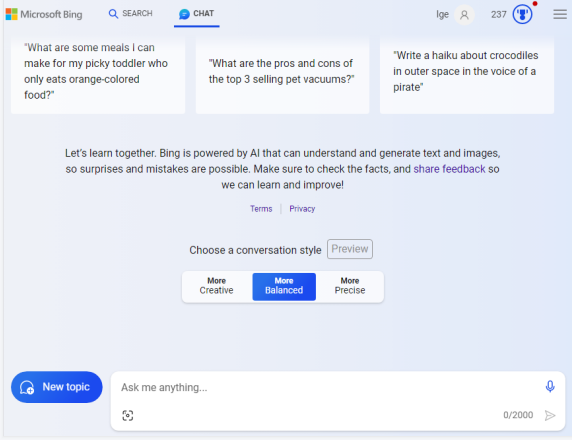Set conversation style to More Balanced
The height and width of the screenshot is (440, 572).
tap(284, 286)
